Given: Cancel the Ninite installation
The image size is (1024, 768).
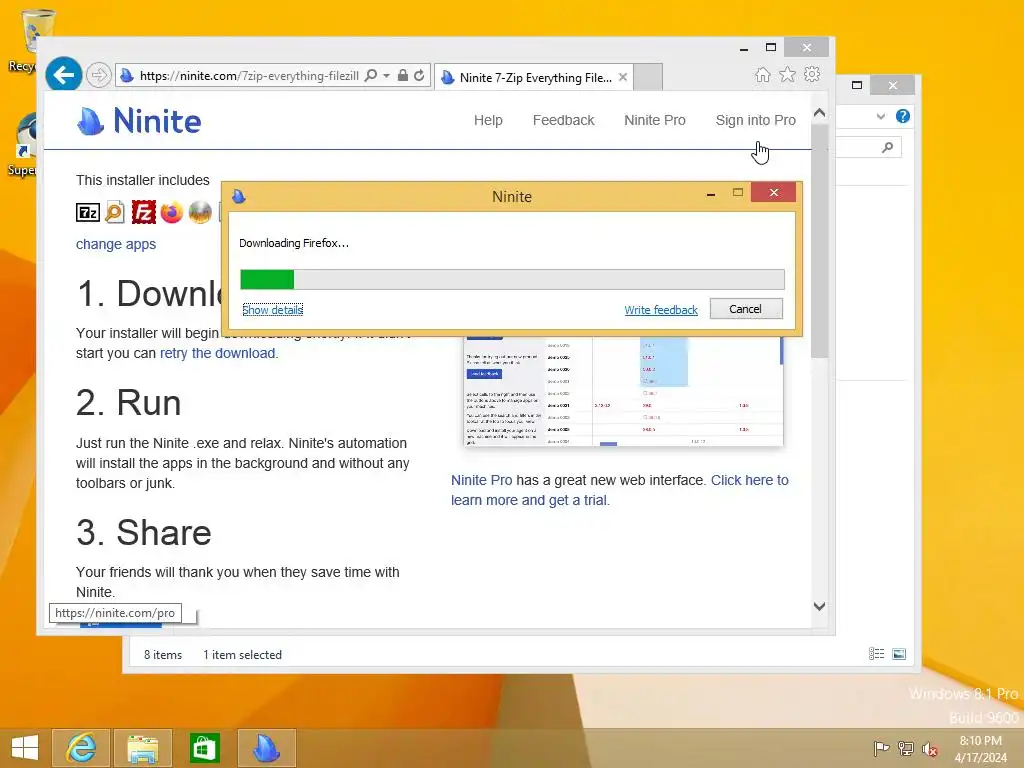Looking at the screenshot, I should pyautogui.click(x=746, y=309).
